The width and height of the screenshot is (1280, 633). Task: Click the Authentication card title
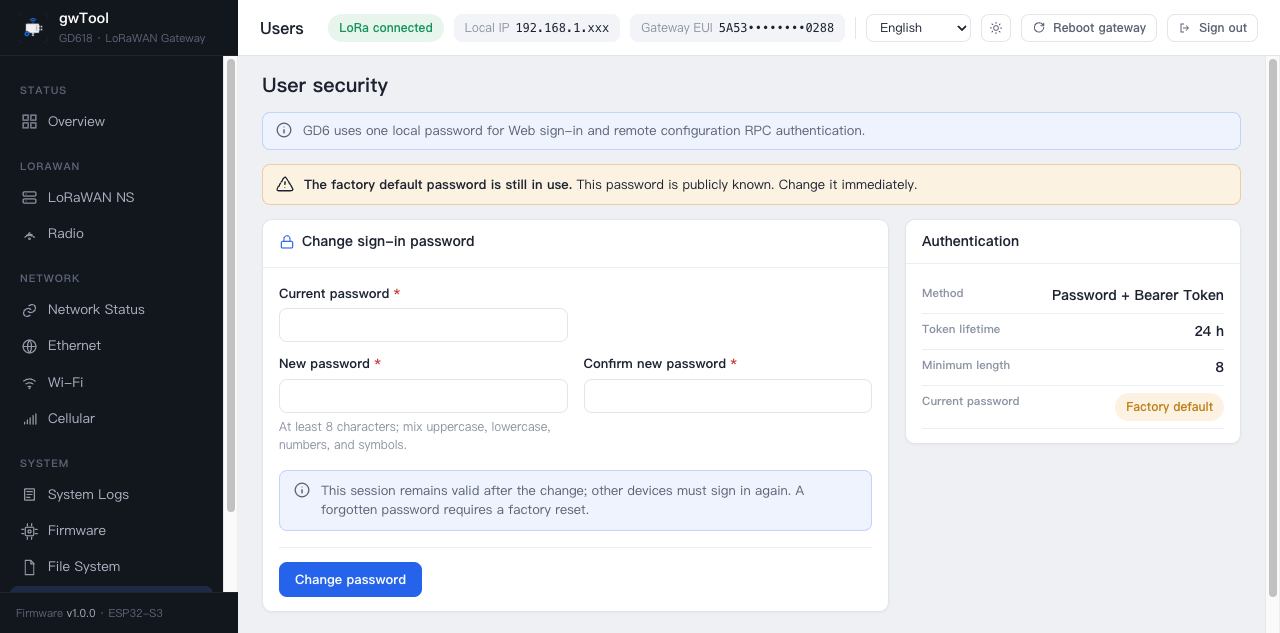970,241
